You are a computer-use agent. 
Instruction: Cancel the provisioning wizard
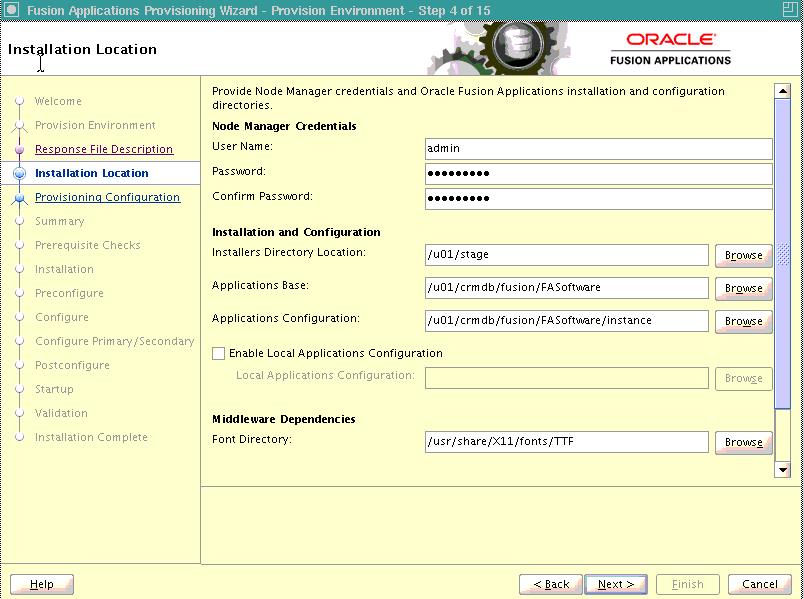[759, 584]
